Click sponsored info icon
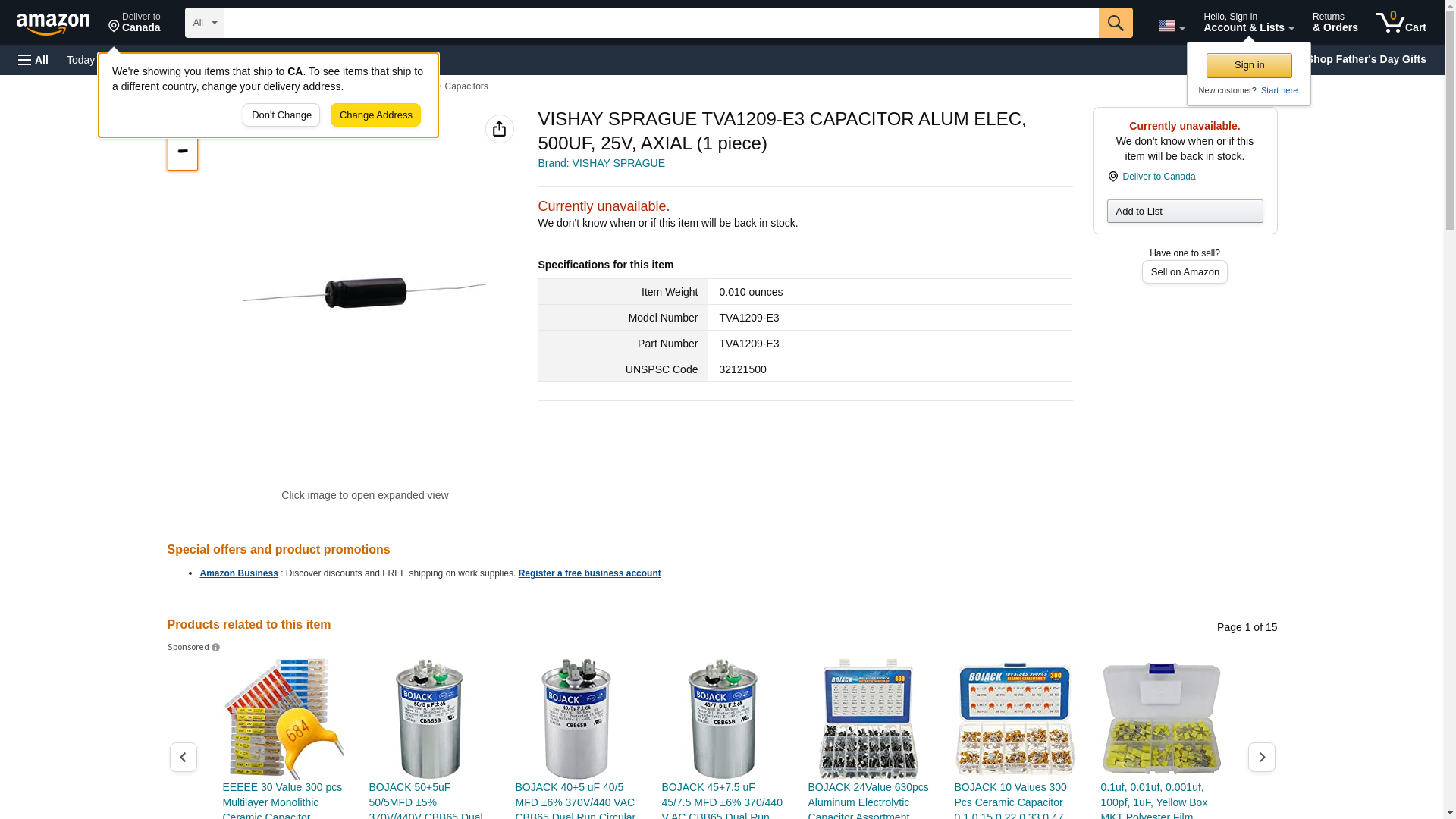 click(215, 648)
